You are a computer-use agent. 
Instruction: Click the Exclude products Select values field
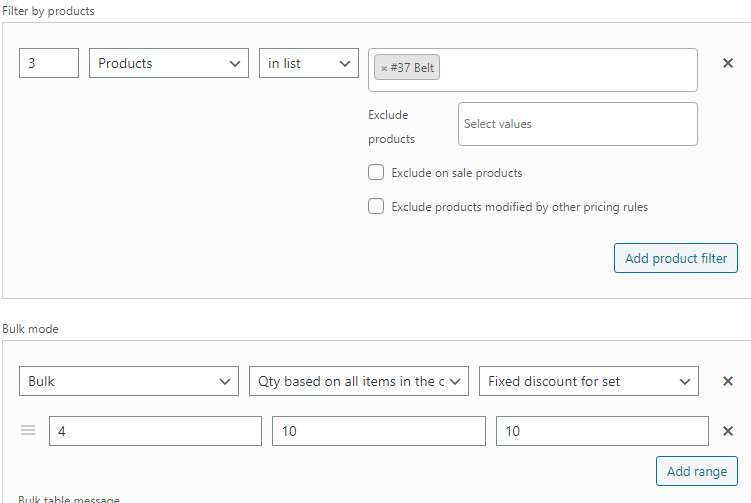coord(578,124)
